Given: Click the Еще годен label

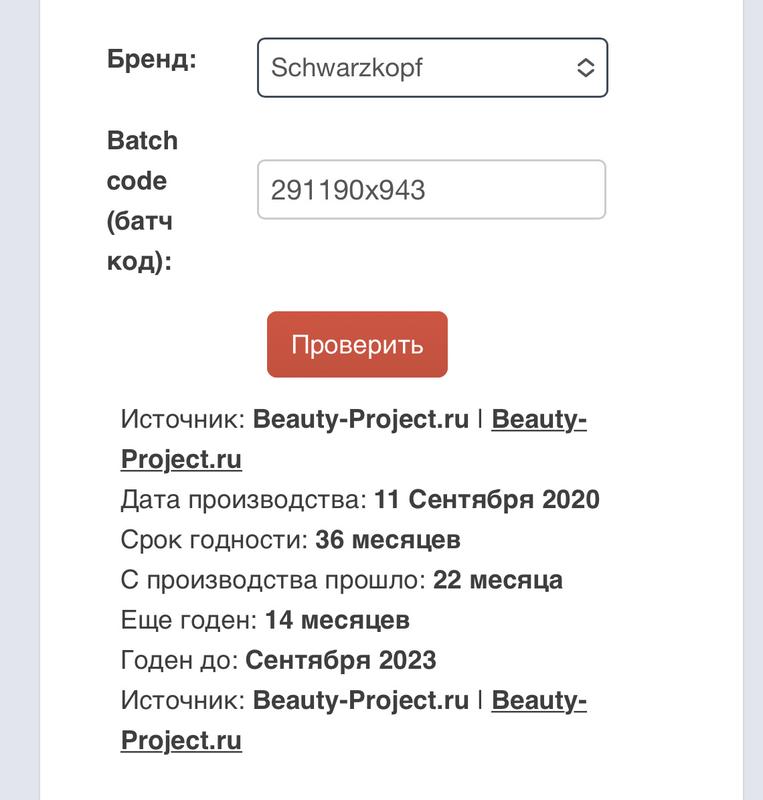Looking at the screenshot, I should [189, 620].
